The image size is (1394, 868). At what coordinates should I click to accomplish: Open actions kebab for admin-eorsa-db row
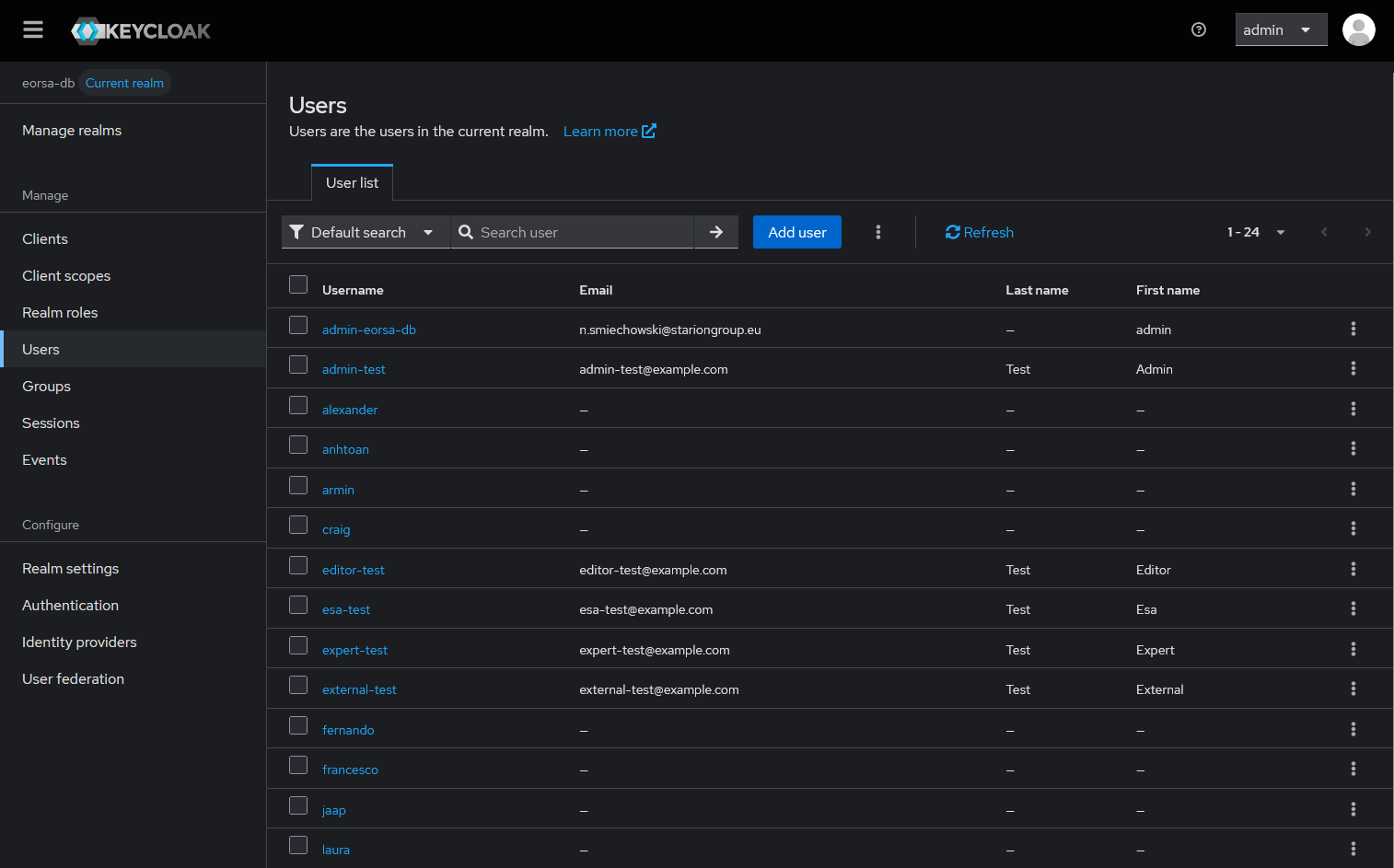pos(1353,329)
